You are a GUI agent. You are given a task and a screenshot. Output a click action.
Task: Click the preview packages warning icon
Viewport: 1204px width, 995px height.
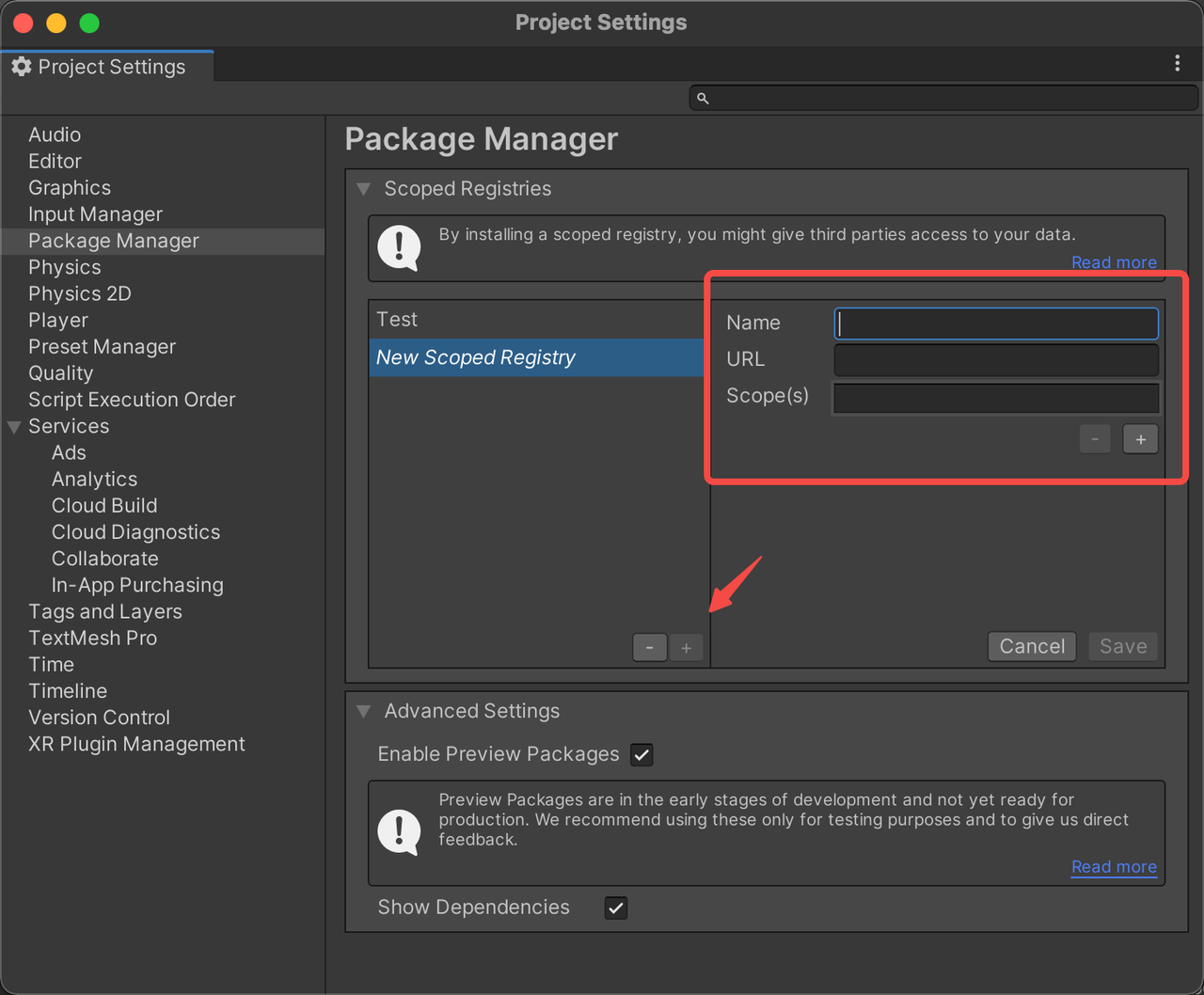click(399, 833)
